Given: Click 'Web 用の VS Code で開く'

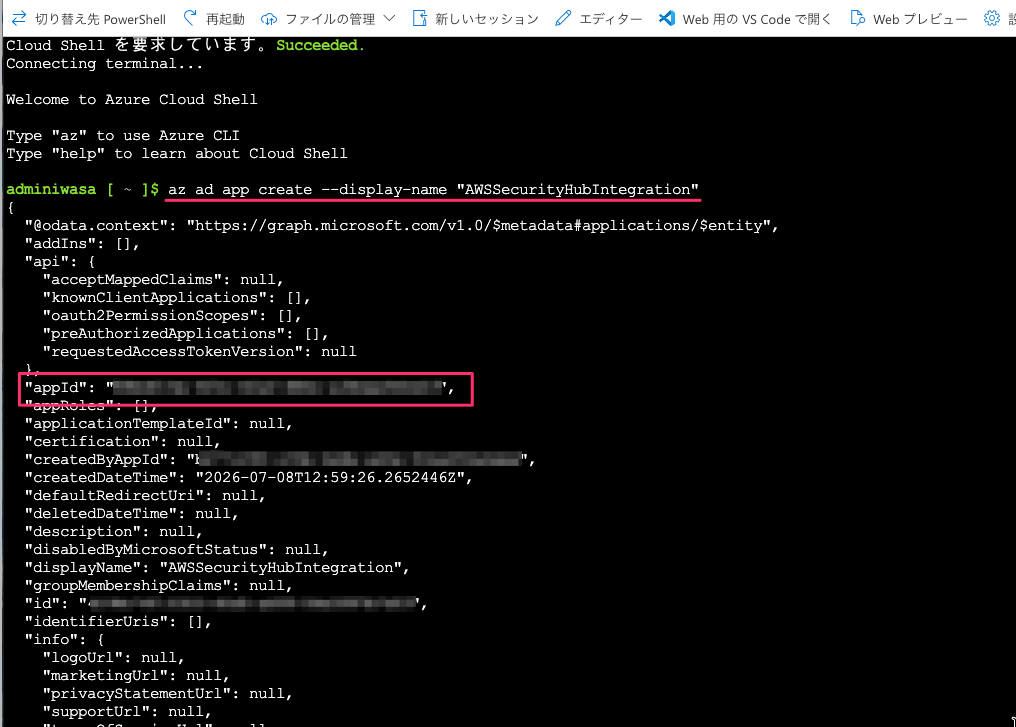Looking at the screenshot, I should point(756,19).
